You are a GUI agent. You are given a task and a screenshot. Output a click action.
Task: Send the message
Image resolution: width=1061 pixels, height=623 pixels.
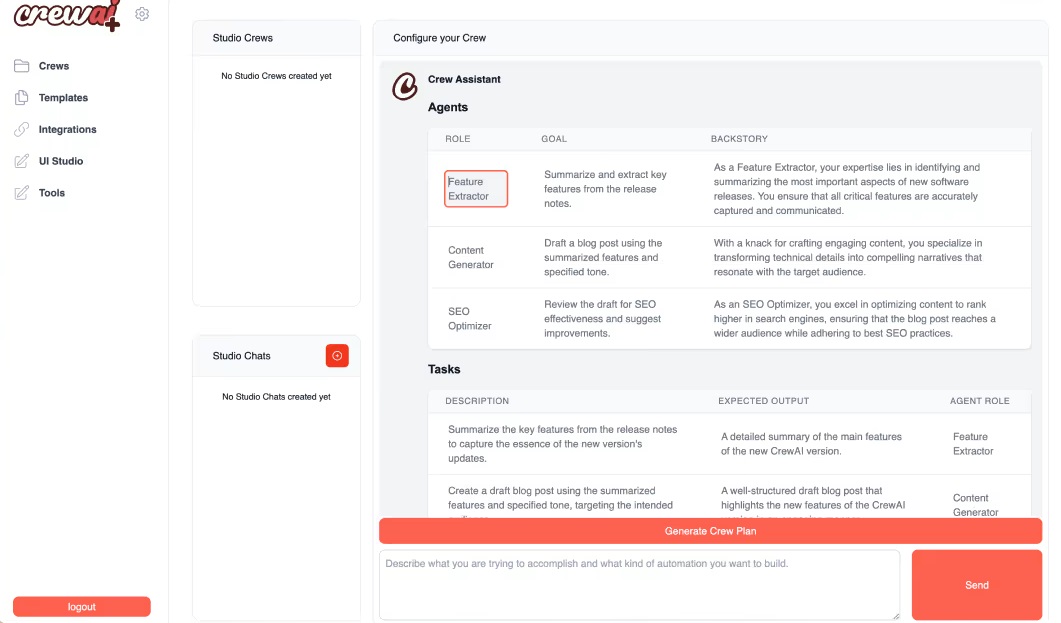point(976,585)
